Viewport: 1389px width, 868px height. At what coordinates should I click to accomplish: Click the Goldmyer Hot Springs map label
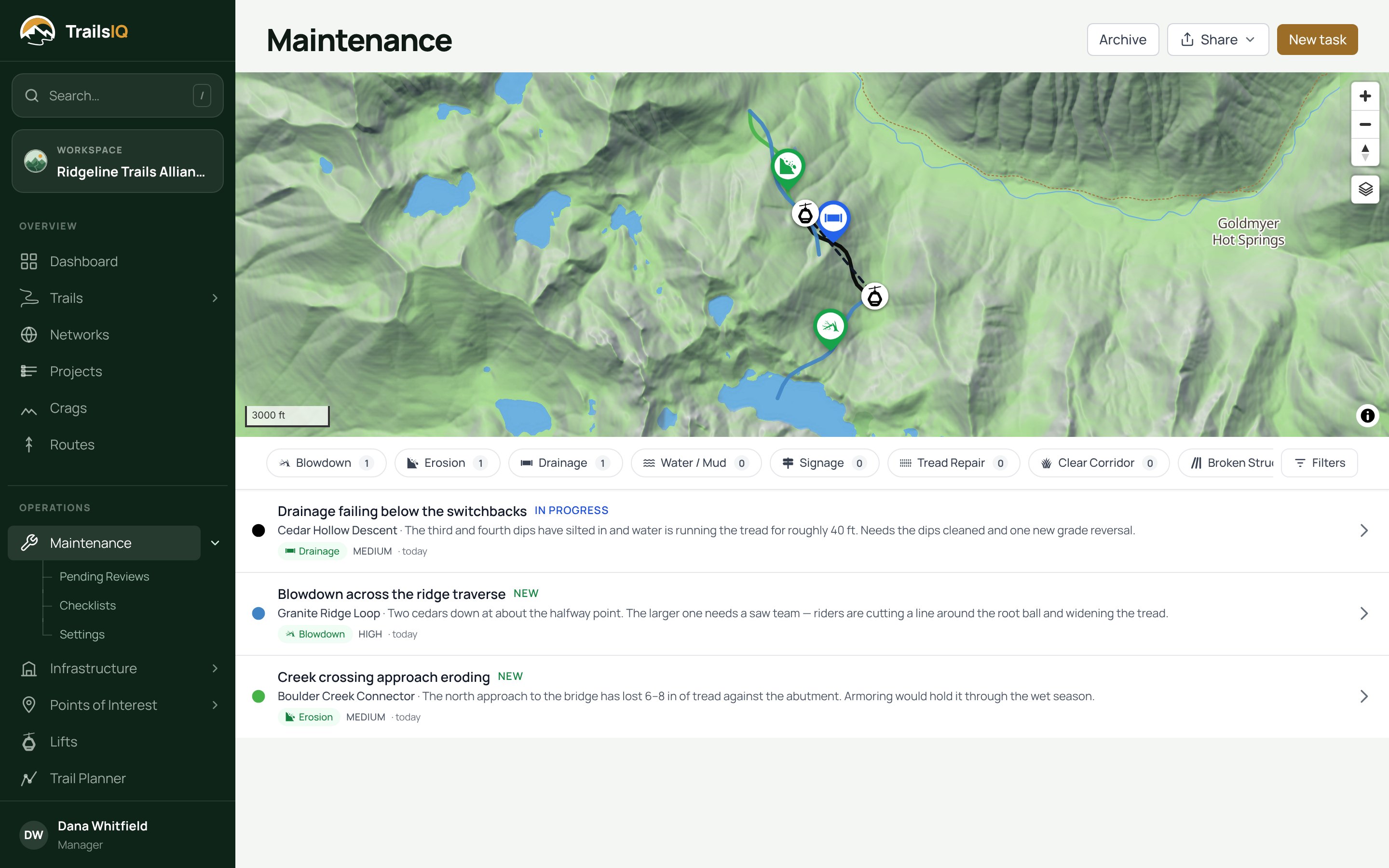pos(1248,231)
